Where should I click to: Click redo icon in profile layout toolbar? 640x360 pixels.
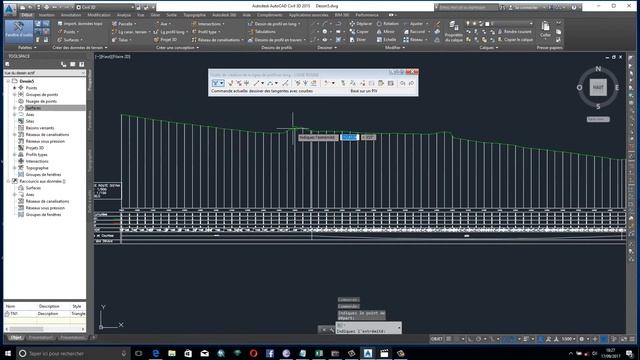pyautogui.click(x=411, y=83)
